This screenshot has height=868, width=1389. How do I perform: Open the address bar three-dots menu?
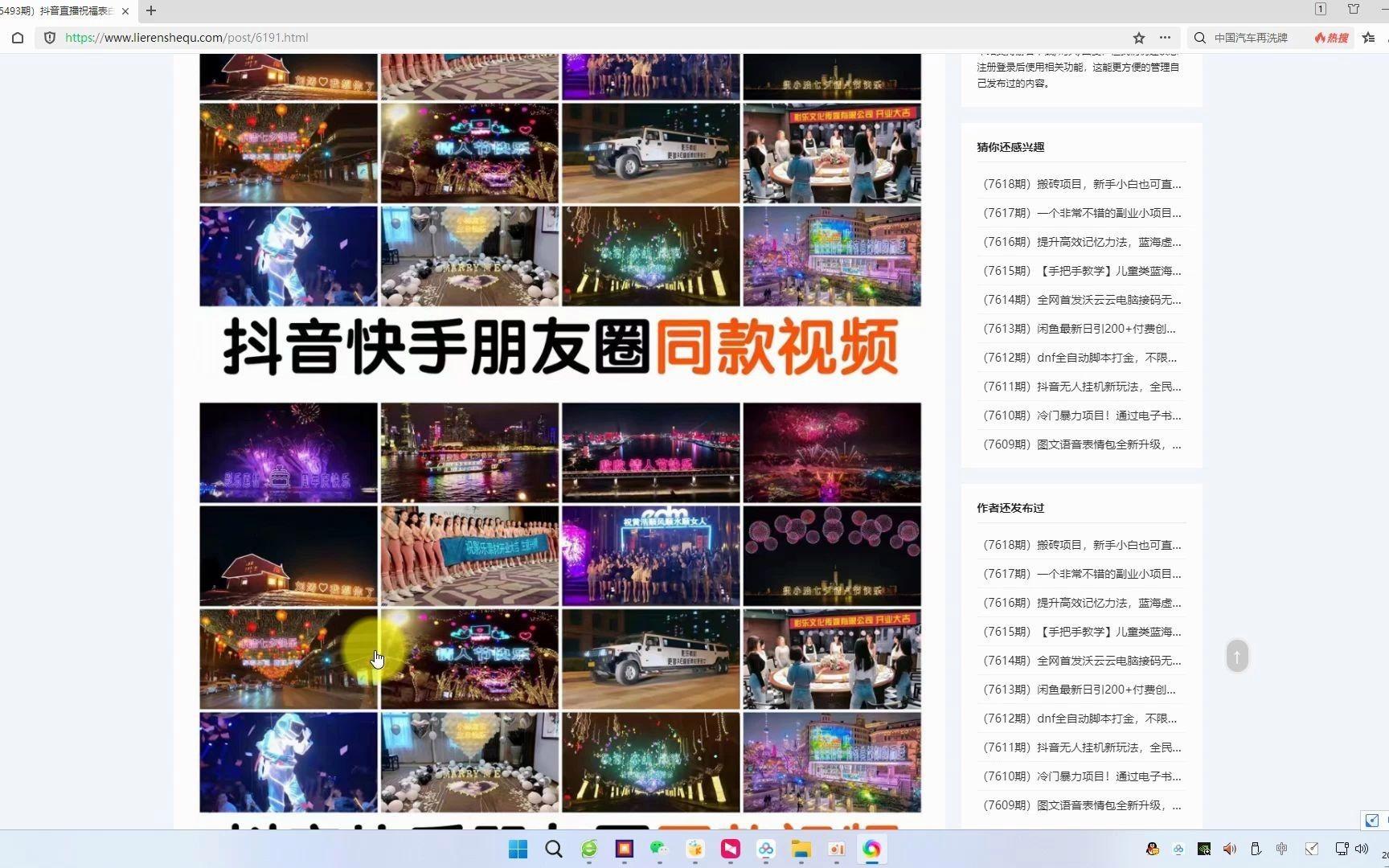pyautogui.click(x=1165, y=38)
